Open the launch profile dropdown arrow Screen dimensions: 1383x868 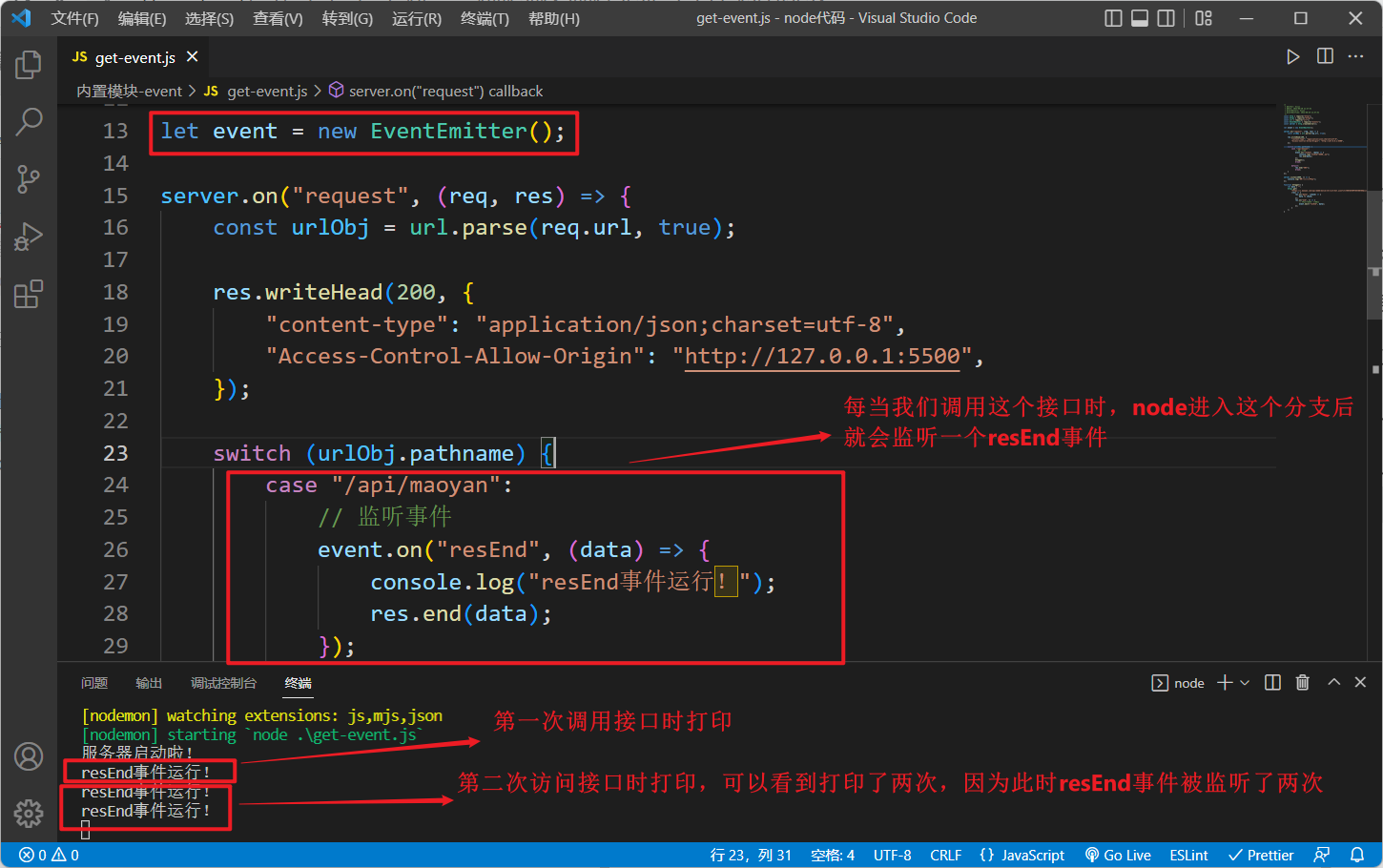[1244, 683]
